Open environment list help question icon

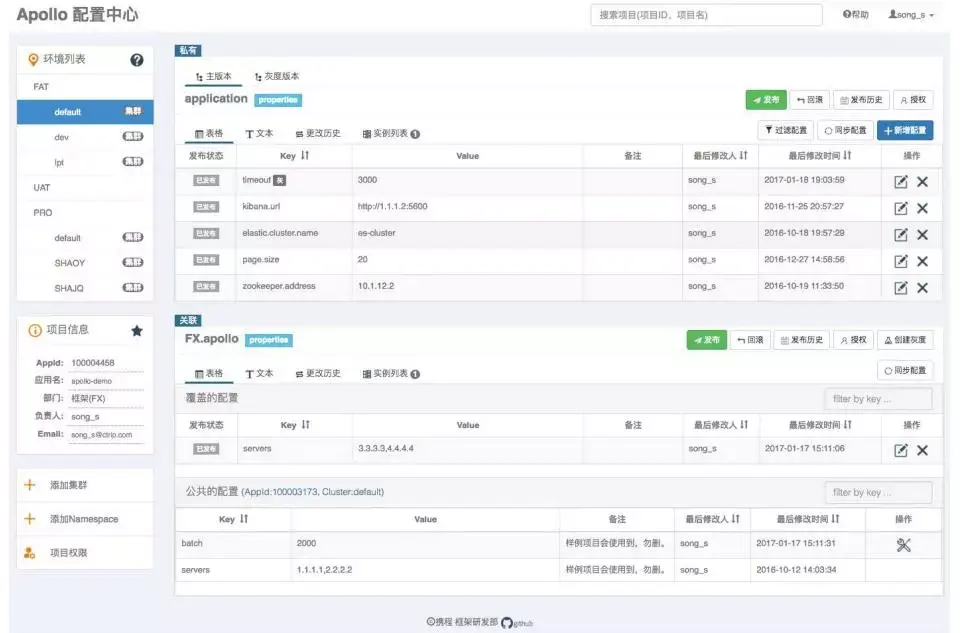137,60
